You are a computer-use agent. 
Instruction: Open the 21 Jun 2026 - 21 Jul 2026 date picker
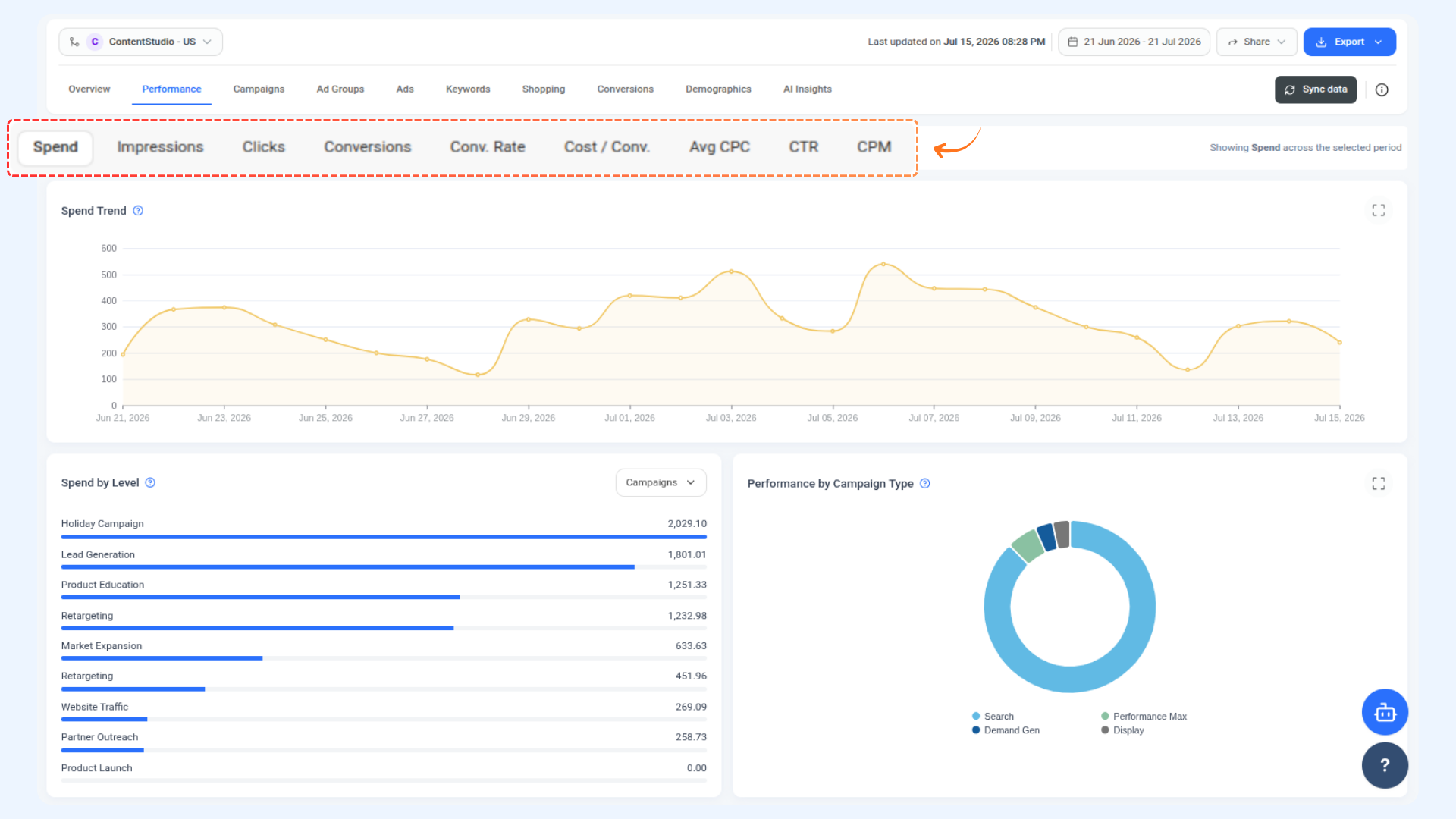point(1134,42)
